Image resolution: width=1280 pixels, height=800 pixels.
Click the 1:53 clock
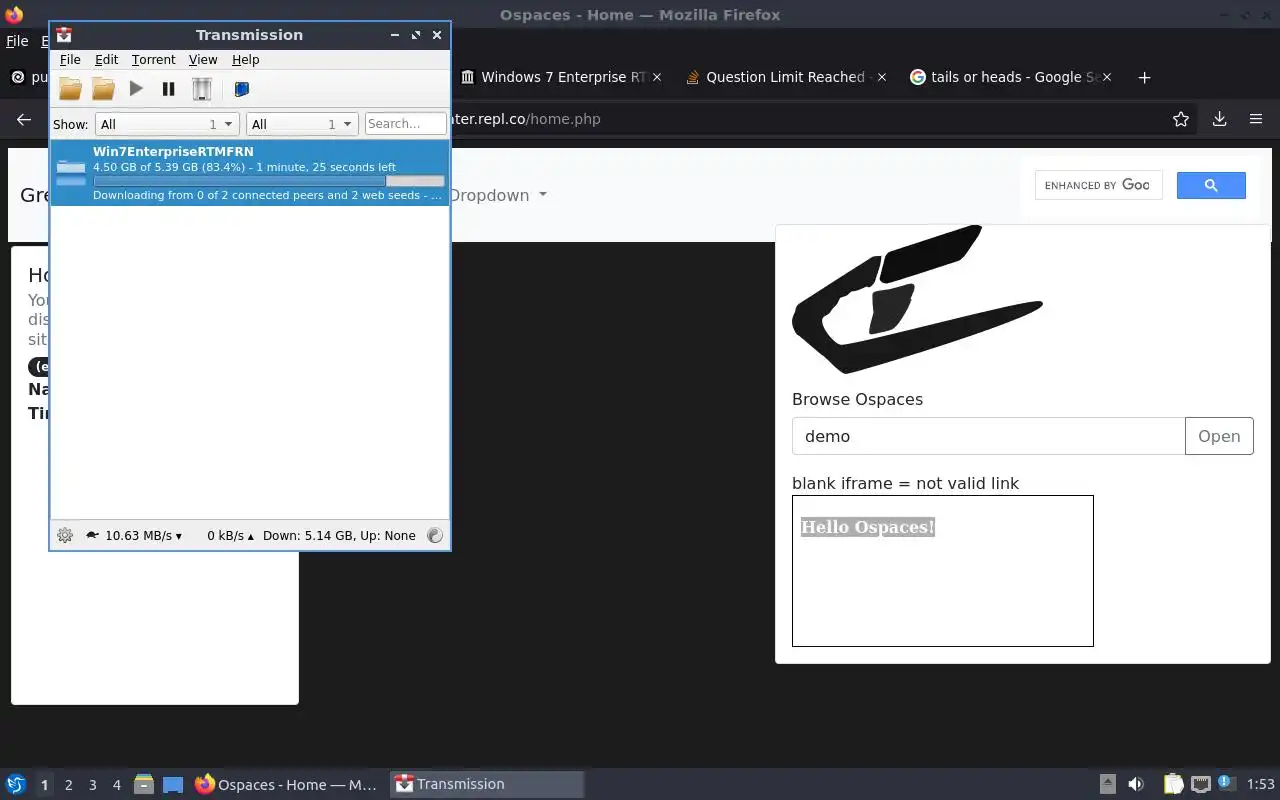[1261, 784]
